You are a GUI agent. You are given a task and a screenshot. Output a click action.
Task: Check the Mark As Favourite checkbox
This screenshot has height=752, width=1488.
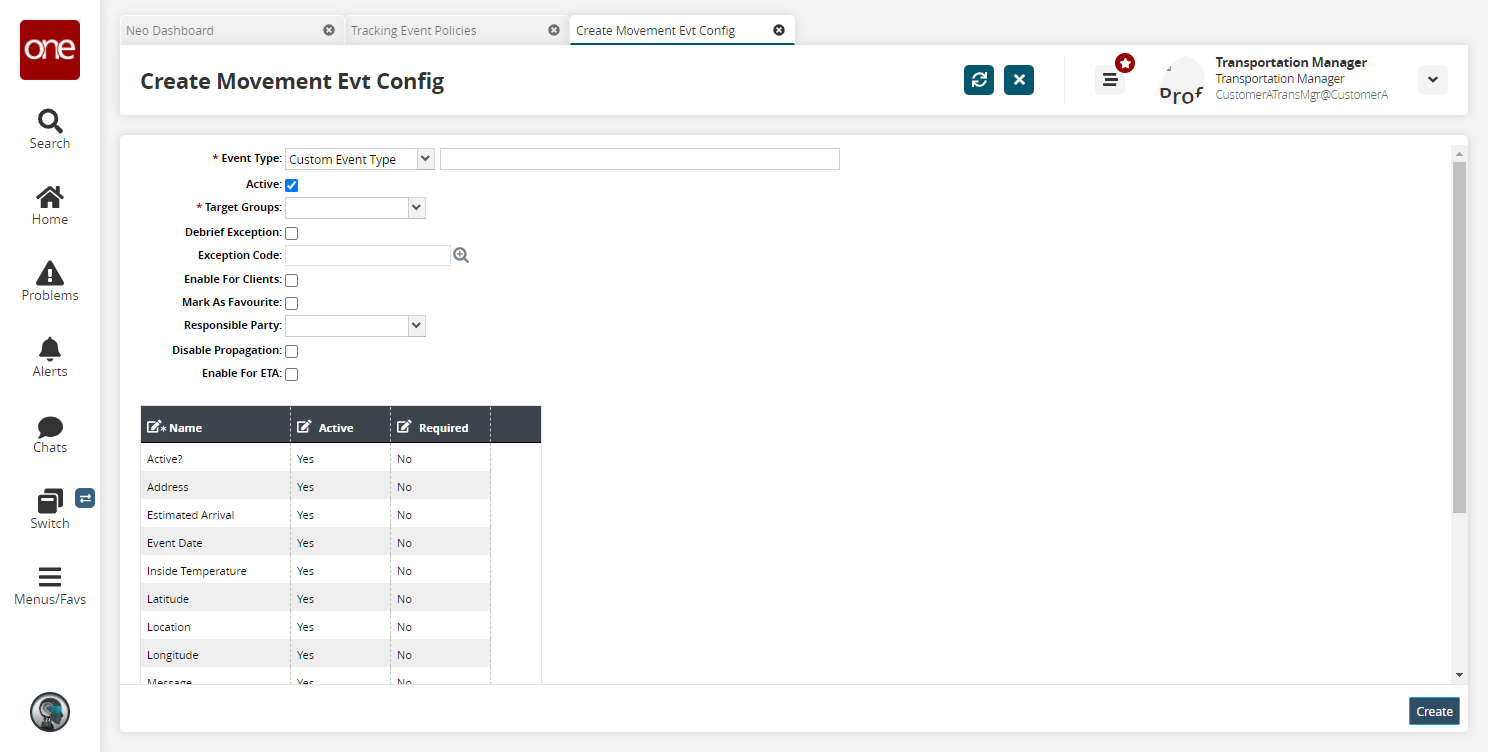coord(292,303)
